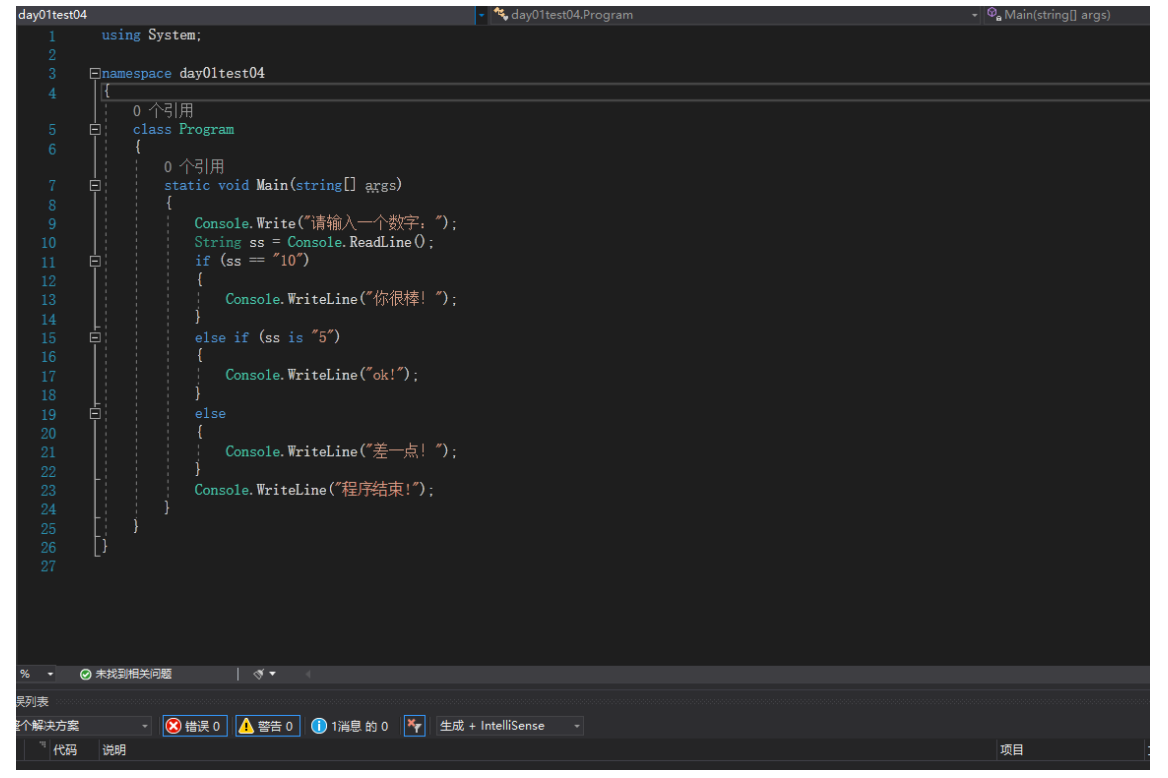Click the horizontal scrollbar left arrow

click(308, 674)
